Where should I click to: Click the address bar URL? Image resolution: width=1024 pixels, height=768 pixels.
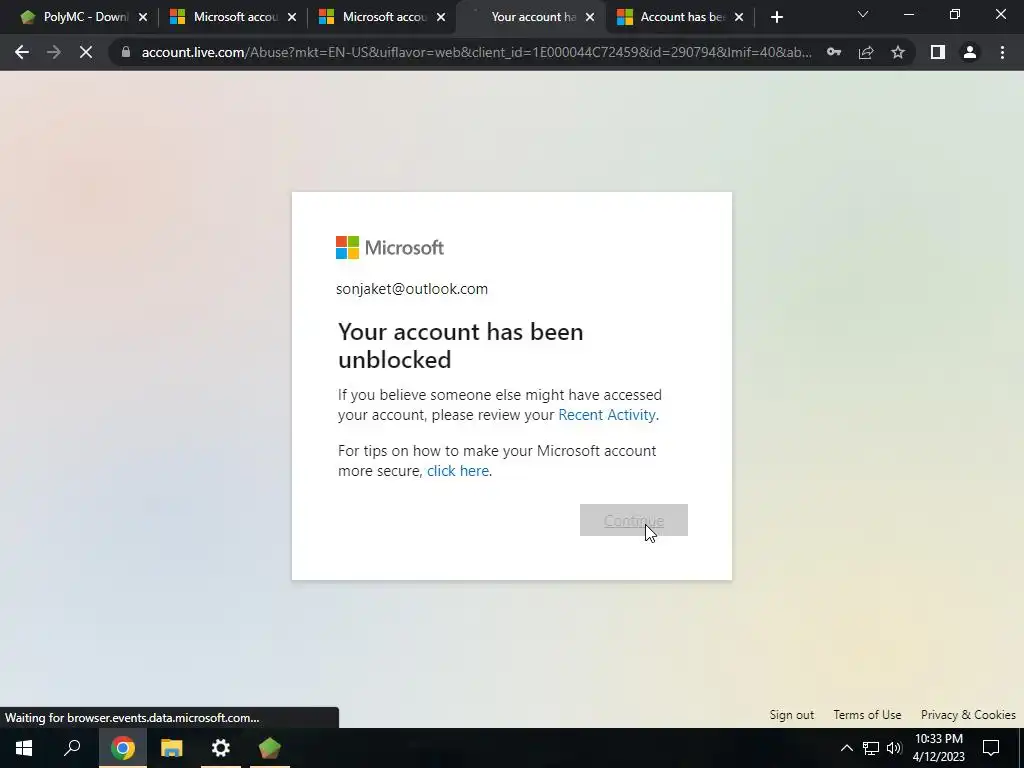click(476, 52)
